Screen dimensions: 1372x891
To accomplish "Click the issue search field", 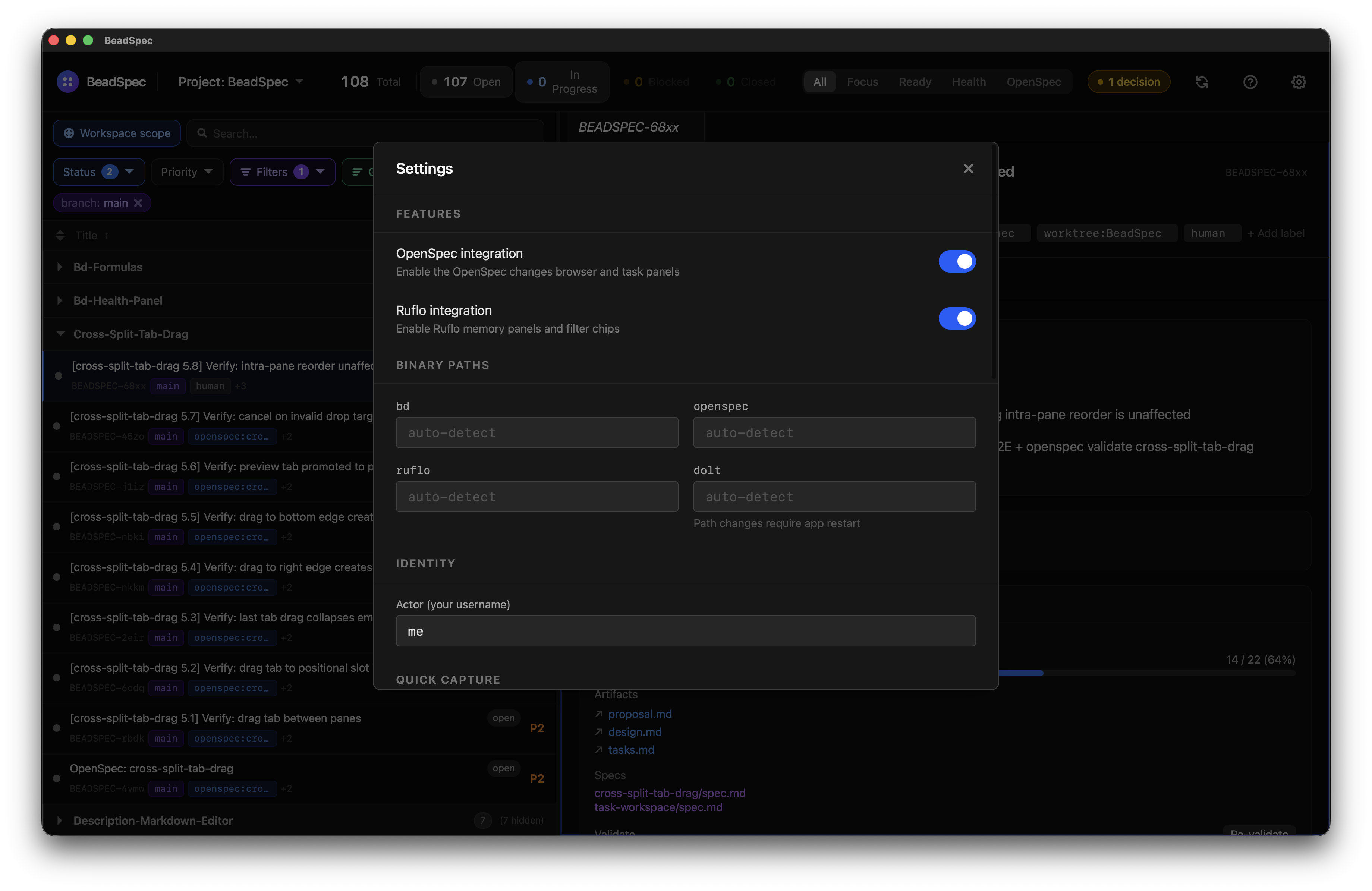I will point(365,133).
